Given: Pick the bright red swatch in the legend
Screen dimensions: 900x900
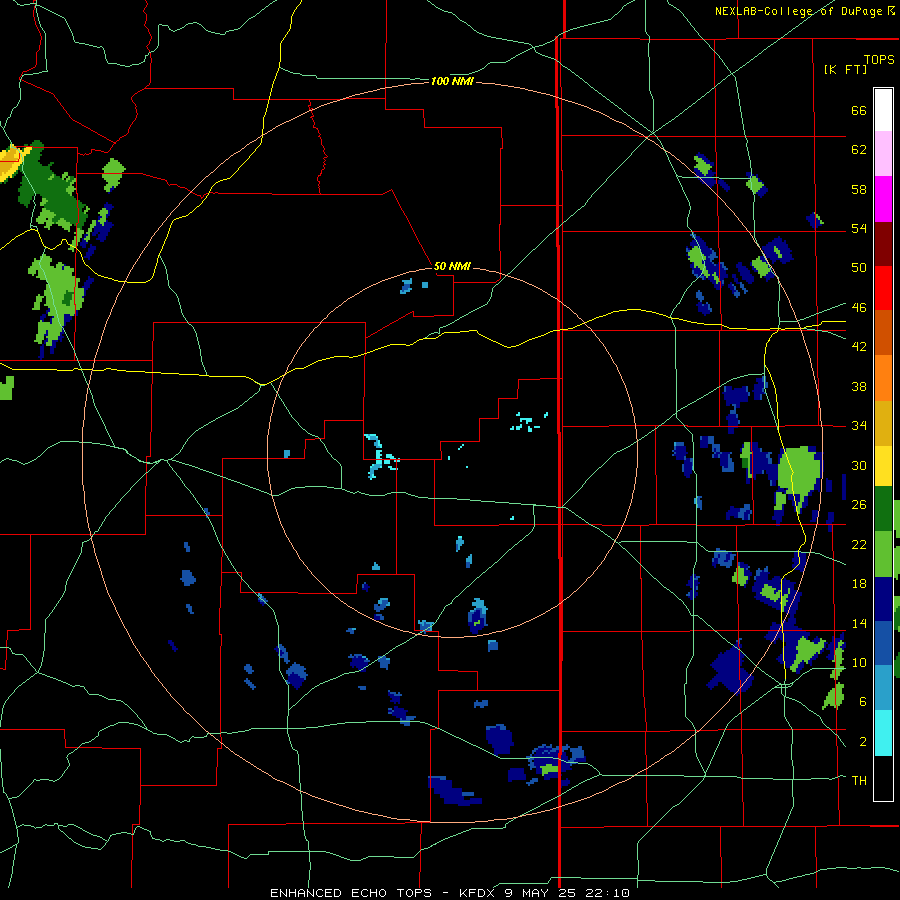Looking at the screenshot, I should tap(883, 288).
